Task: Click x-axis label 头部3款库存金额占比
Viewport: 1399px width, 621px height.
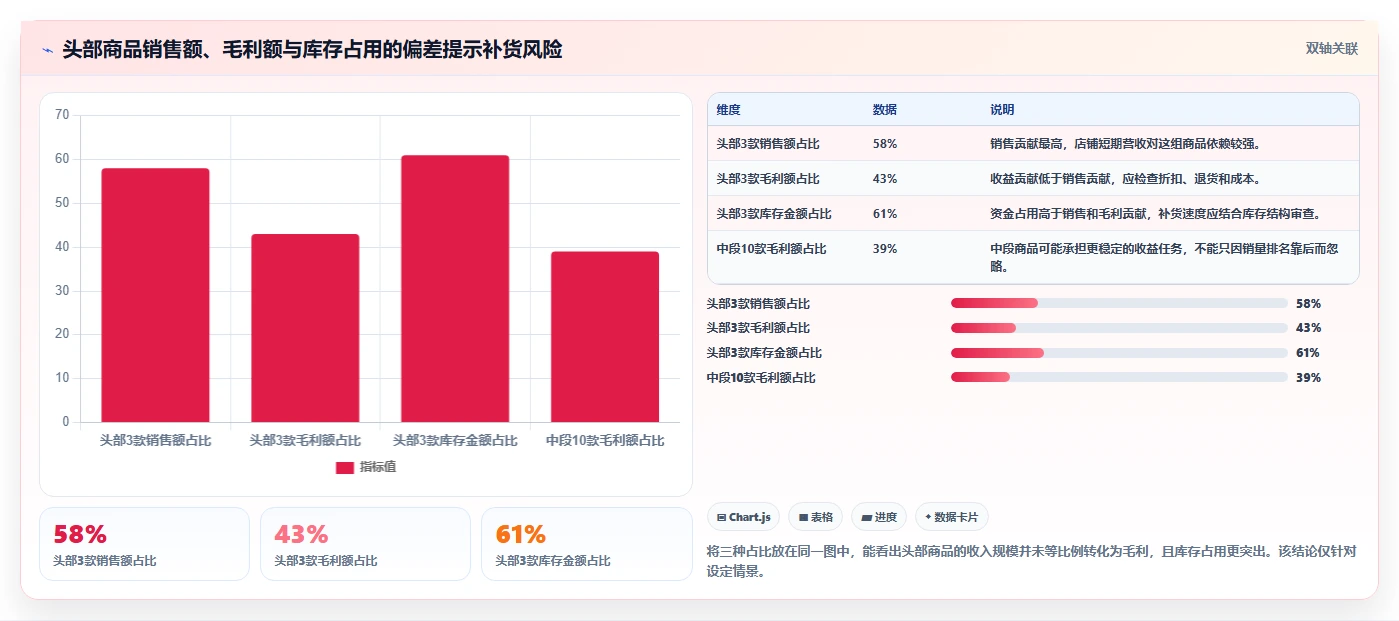Action: [x=455, y=440]
